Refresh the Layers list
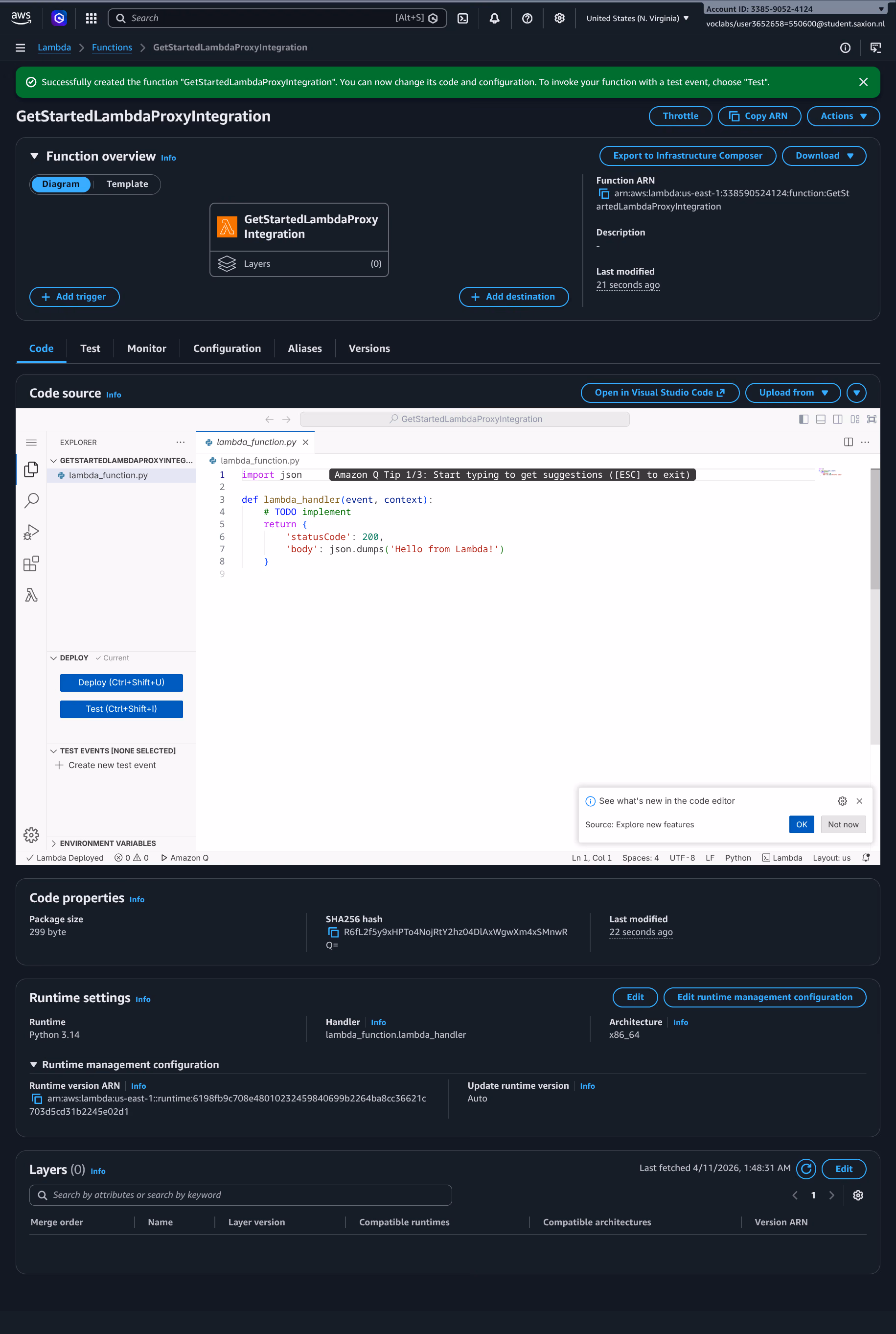Screen dimensions: 896x1334 pyautogui.click(x=806, y=1169)
